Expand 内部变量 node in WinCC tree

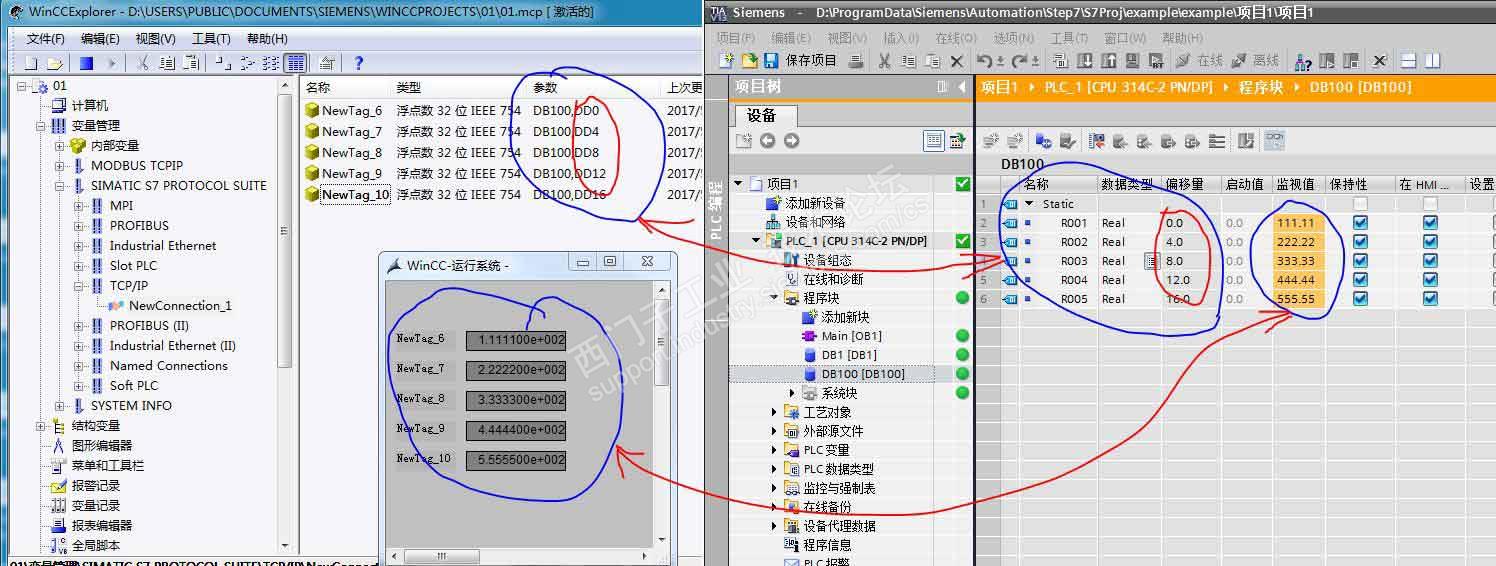coord(60,146)
